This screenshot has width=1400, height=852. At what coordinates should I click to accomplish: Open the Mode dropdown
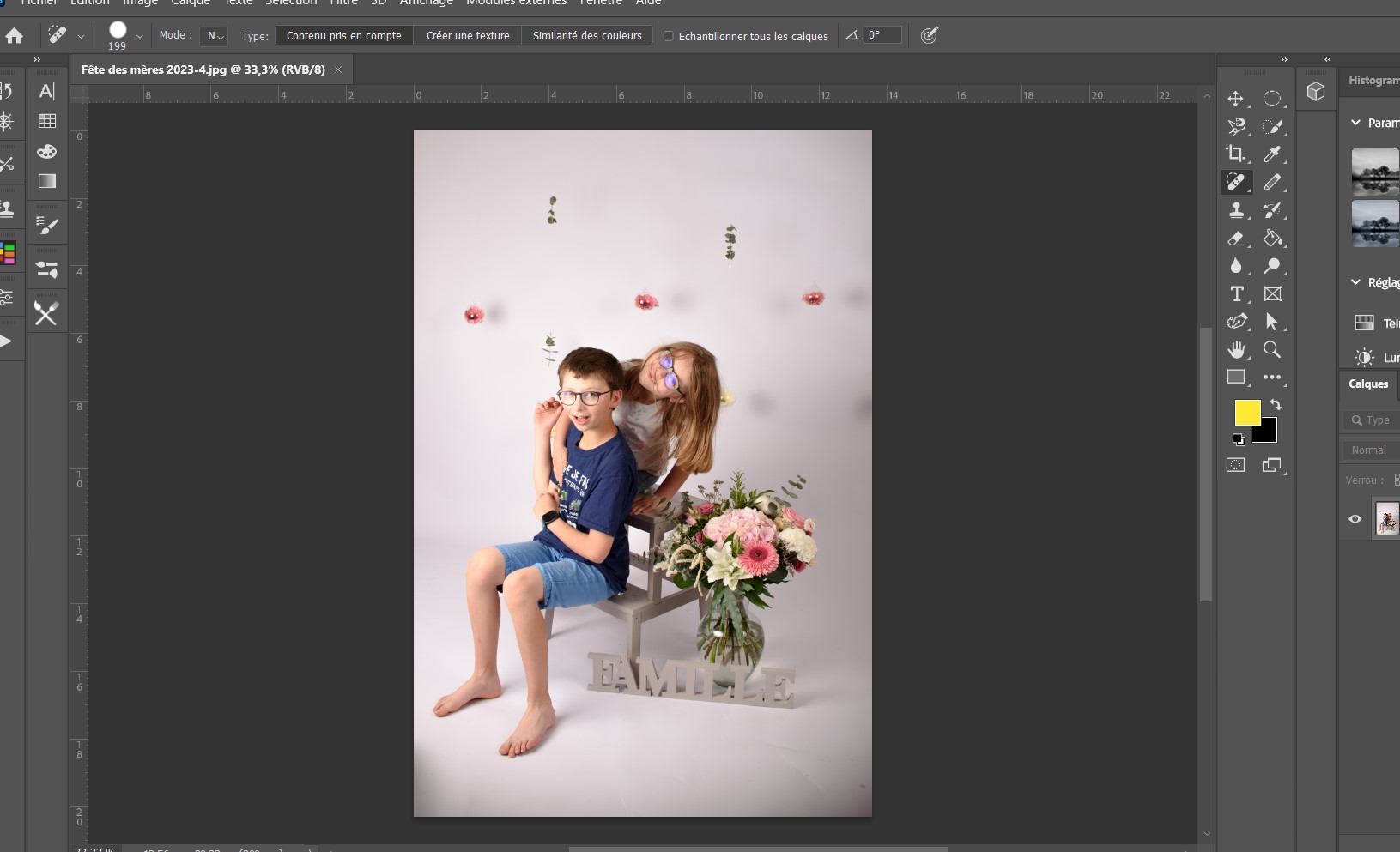(215, 36)
